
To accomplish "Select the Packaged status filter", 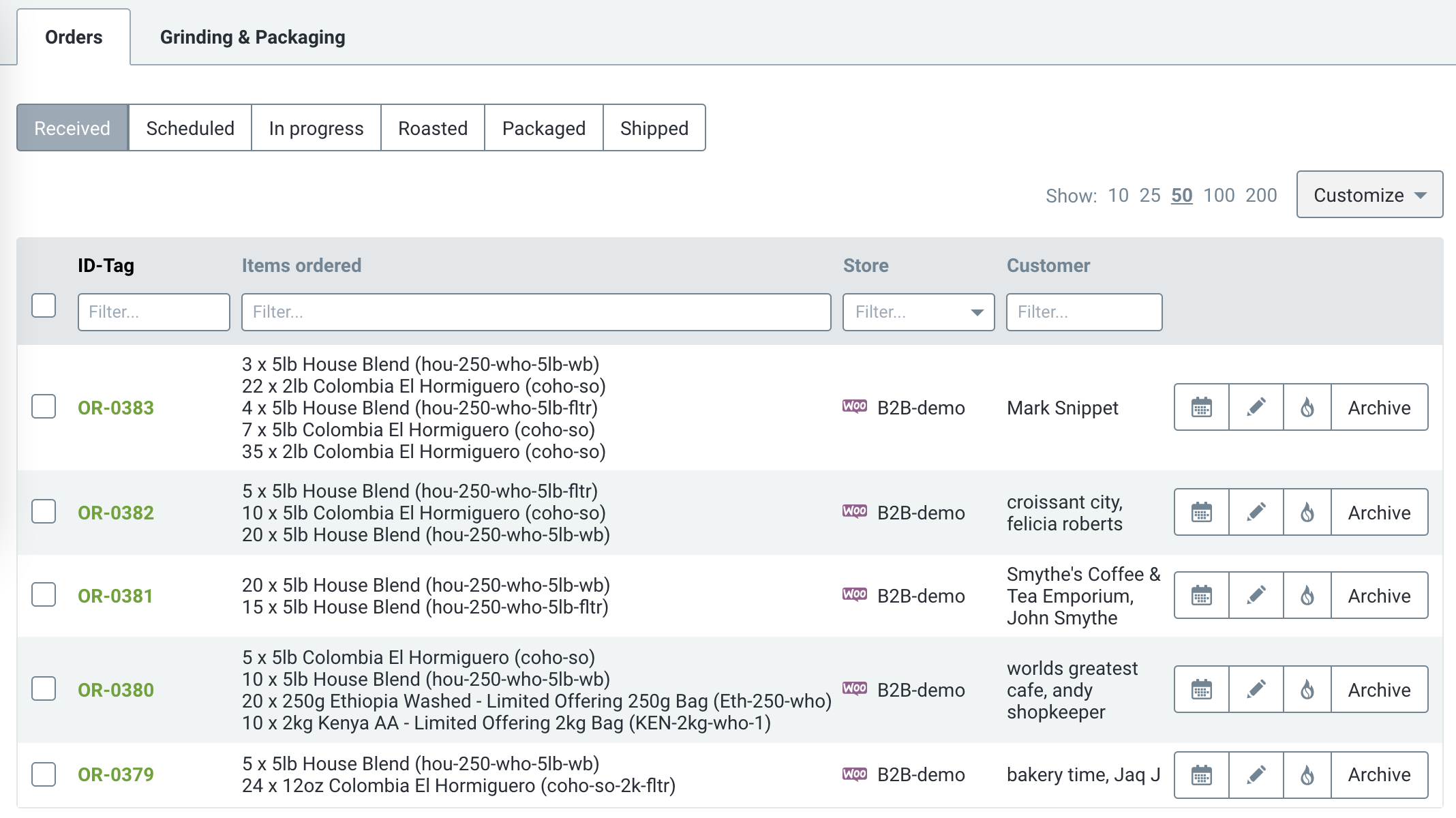I will click(x=544, y=128).
